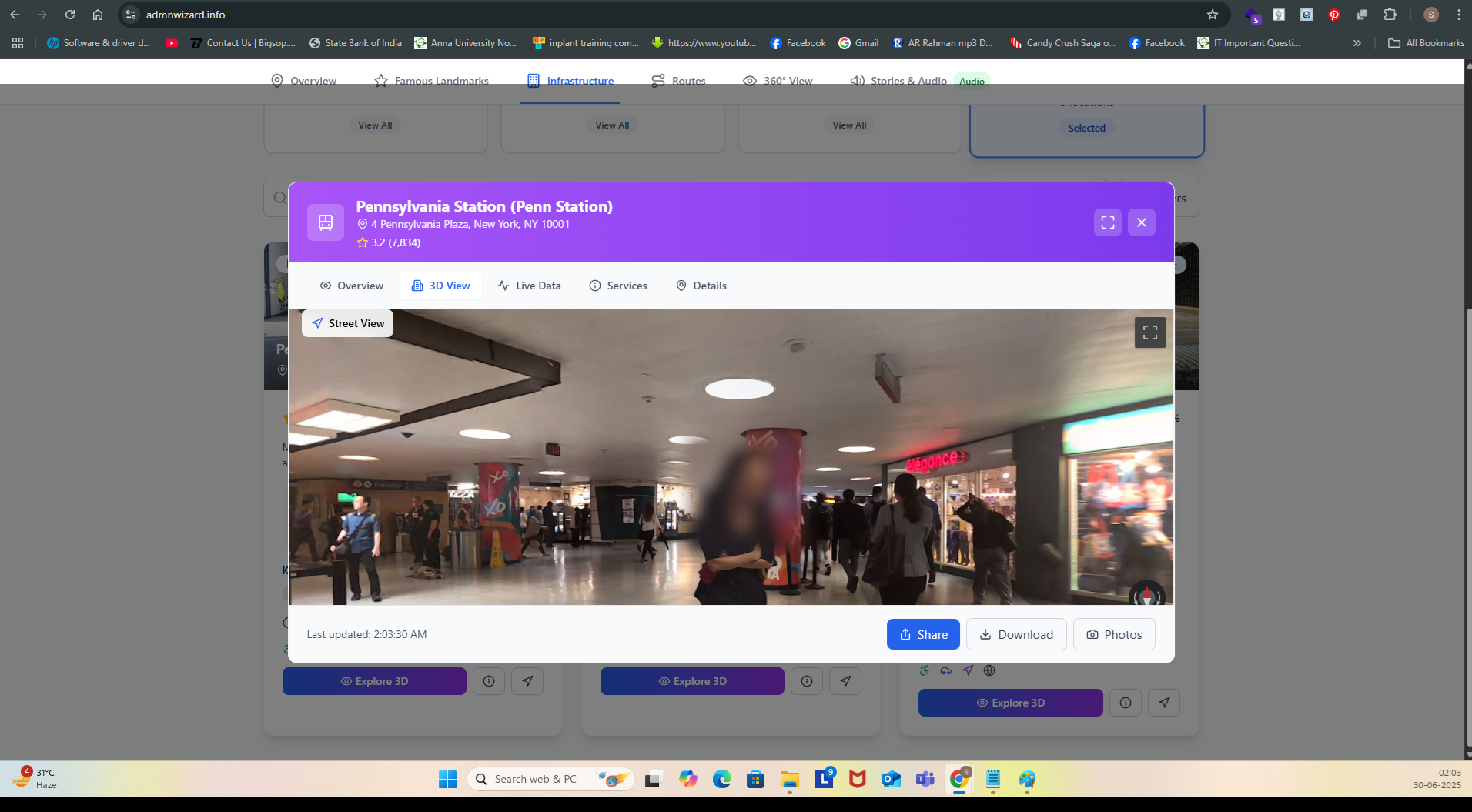
Task: Bookmark this page with the star
Action: point(1213,15)
